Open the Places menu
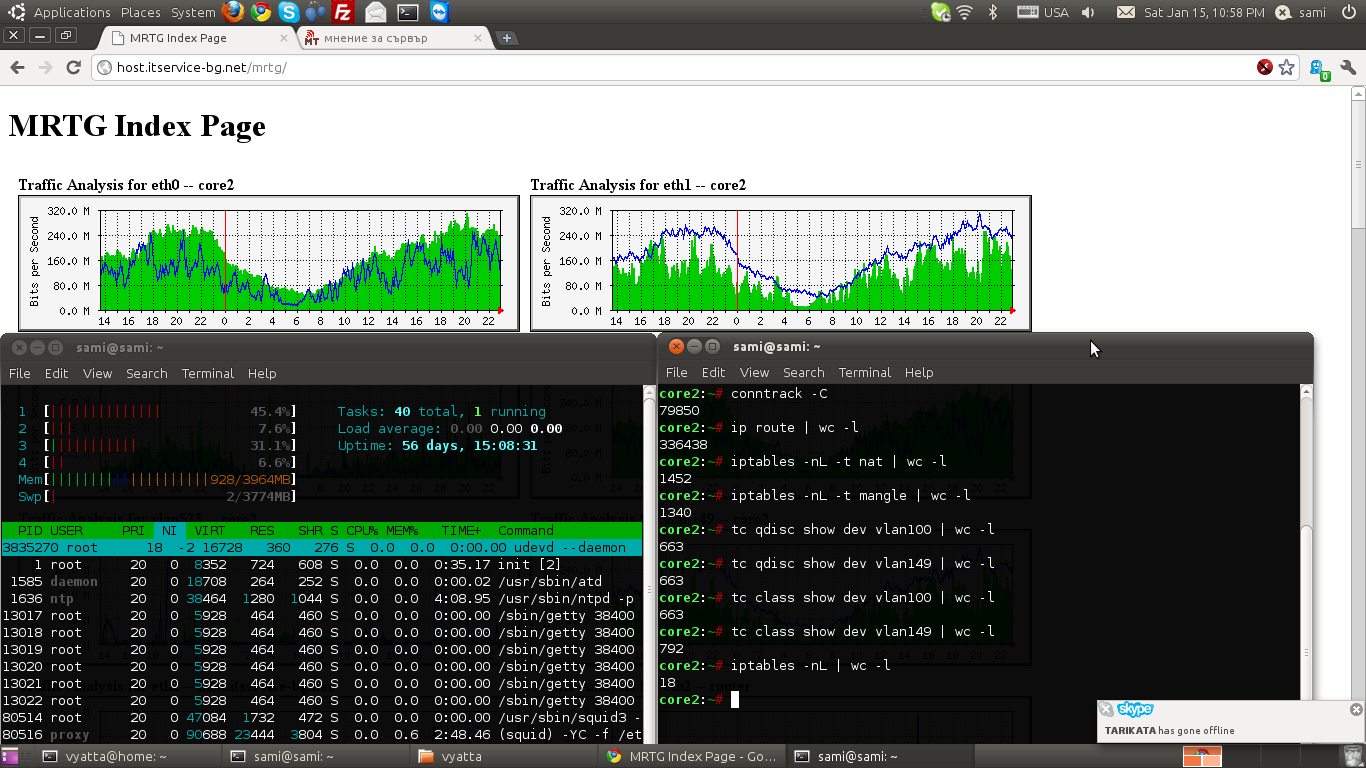Image resolution: width=1366 pixels, height=768 pixels. pos(141,12)
